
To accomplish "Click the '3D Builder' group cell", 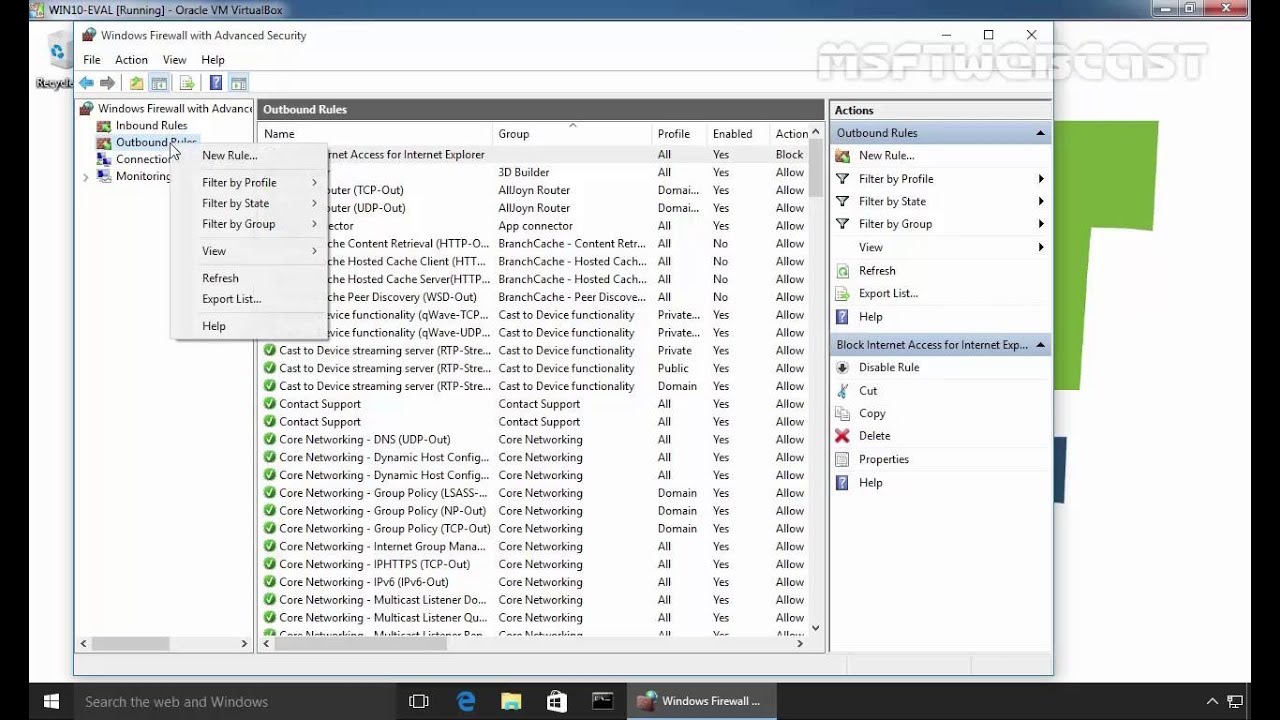I will pos(524,172).
